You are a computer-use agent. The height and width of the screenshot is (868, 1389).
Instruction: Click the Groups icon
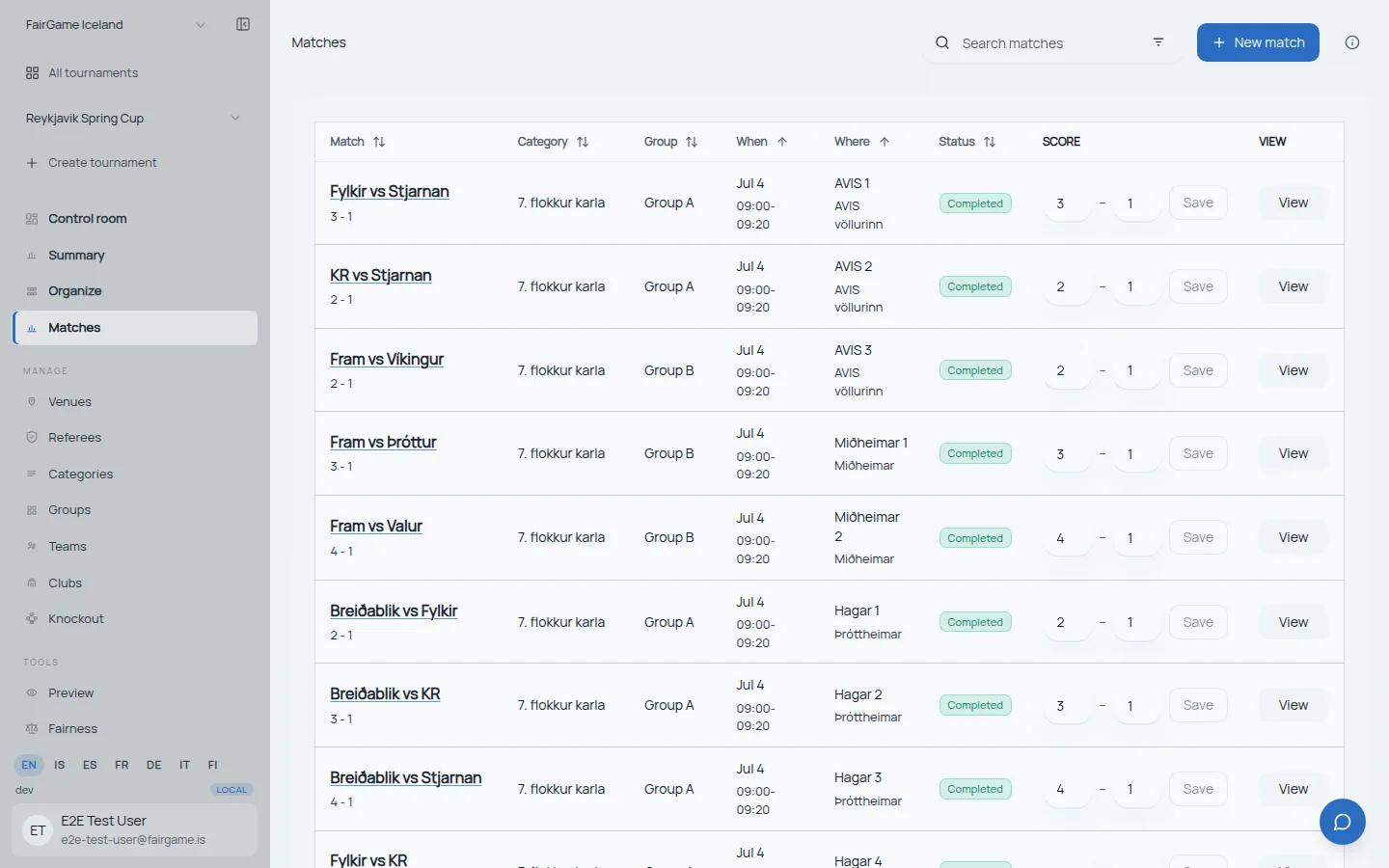point(32,510)
